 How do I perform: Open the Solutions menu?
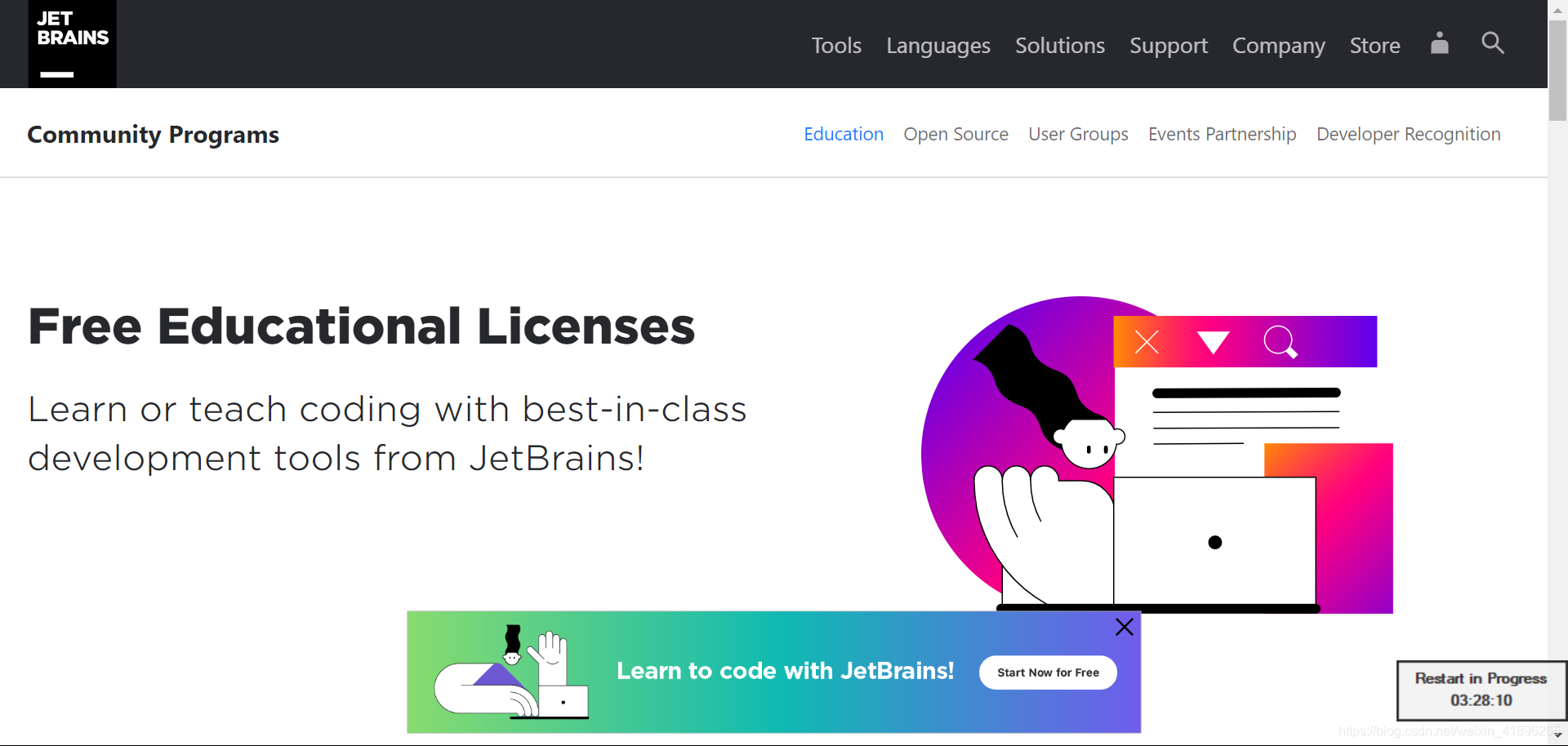(x=1059, y=47)
